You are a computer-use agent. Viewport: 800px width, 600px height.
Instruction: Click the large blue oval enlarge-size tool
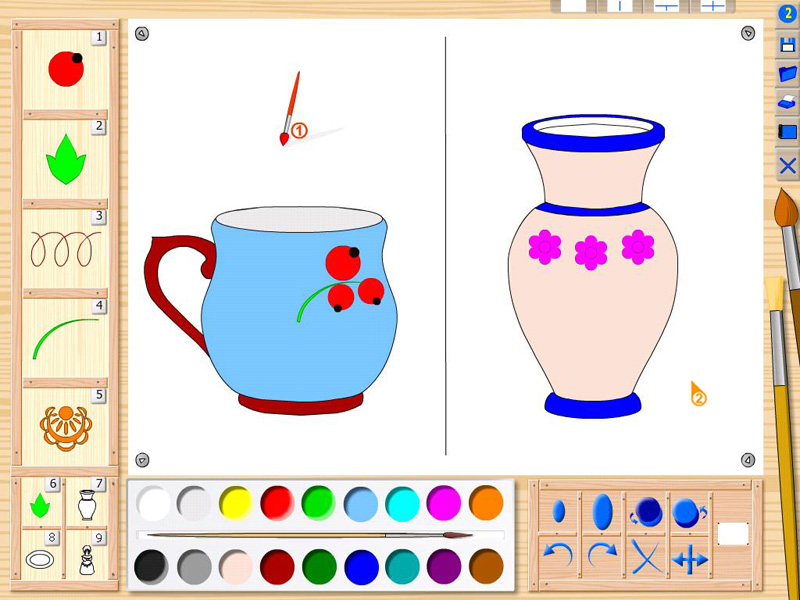(603, 511)
